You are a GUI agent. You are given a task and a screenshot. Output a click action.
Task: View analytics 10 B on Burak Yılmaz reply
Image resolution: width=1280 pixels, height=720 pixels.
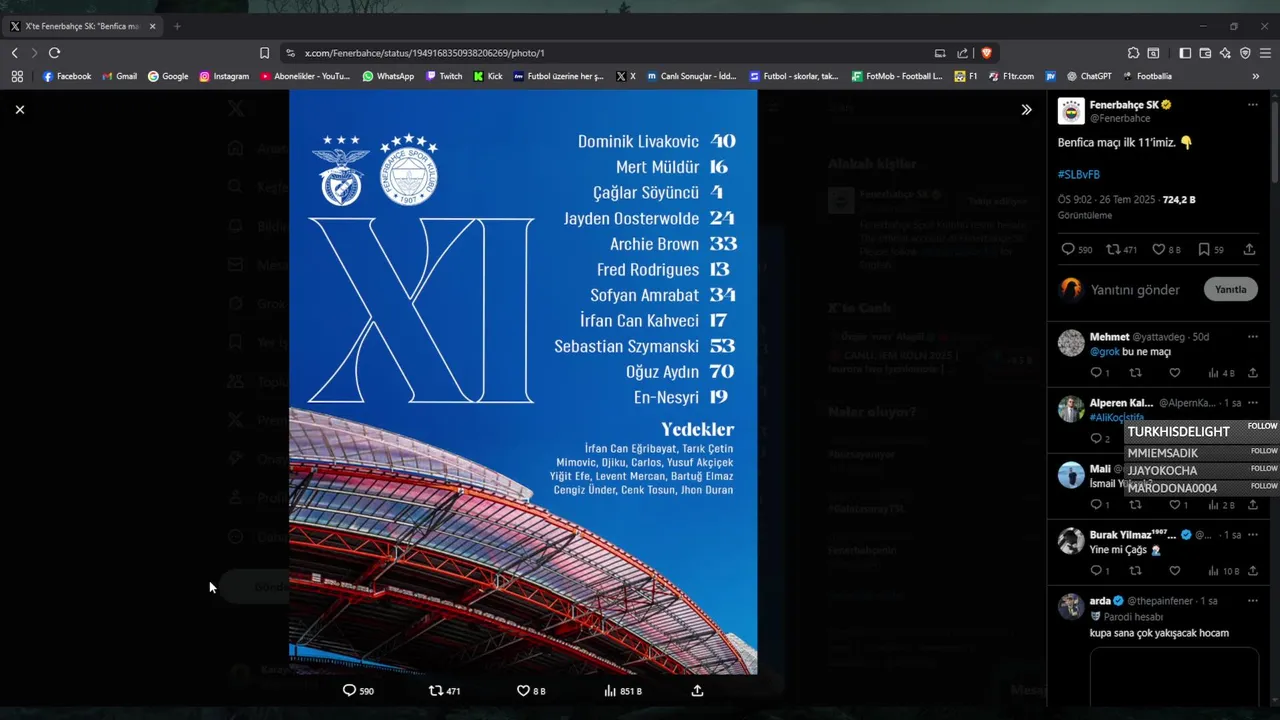(1223, 571)
